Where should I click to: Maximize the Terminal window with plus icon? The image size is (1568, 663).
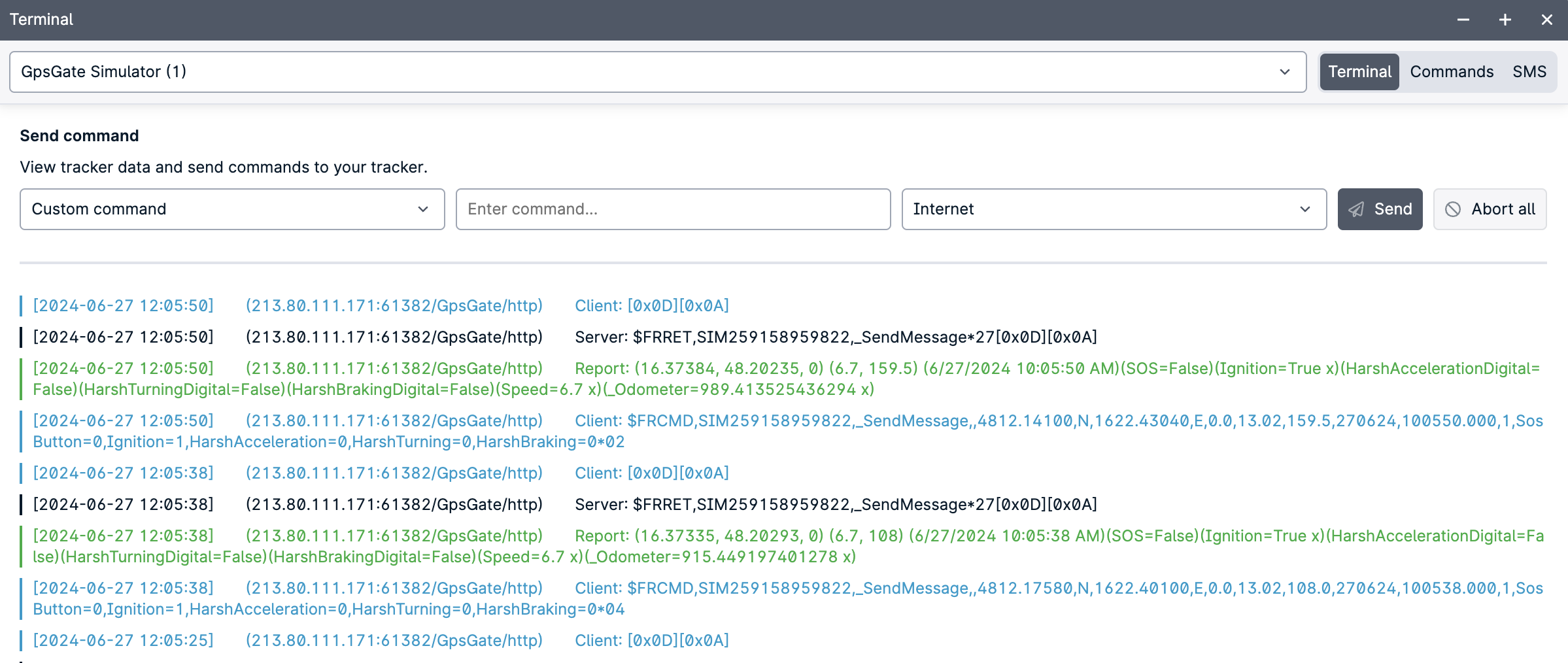tap(1505, 20)
